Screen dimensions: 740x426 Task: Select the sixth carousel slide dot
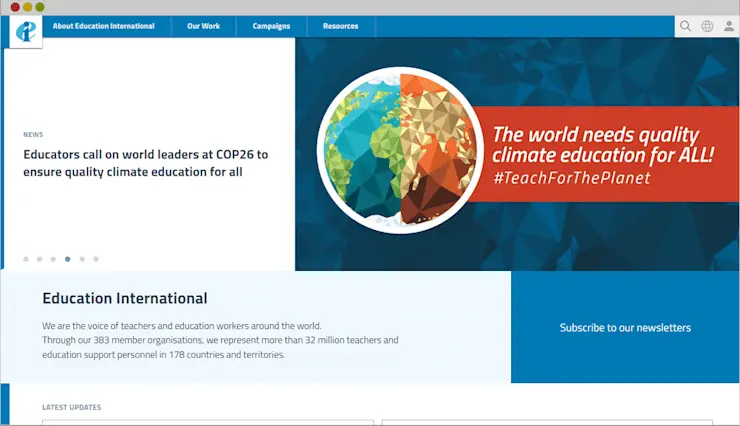coord(96,259)
